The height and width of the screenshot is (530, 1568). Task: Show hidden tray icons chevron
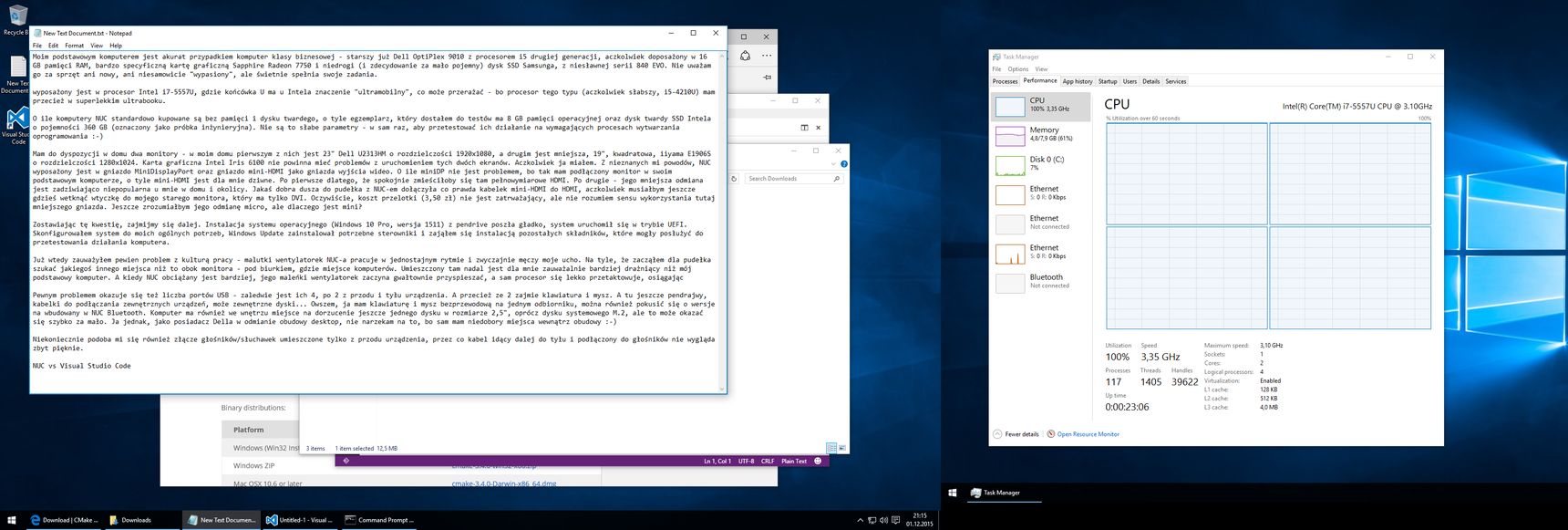860,520
